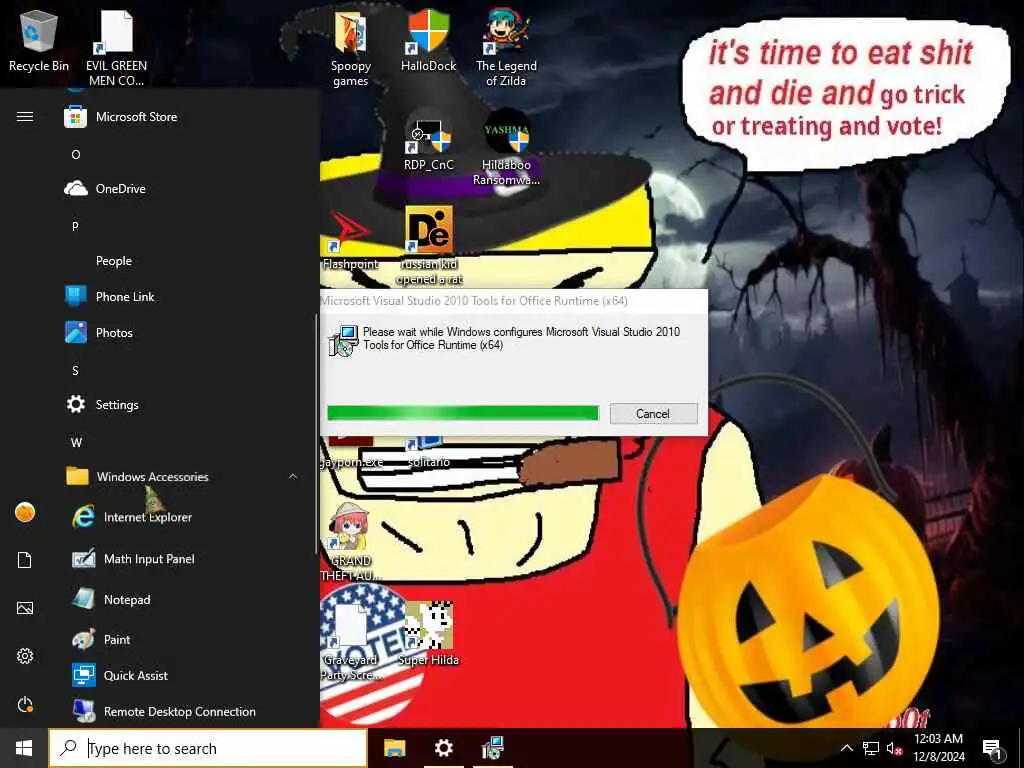Viewport: 1024px width, 768px height.
Task: Show hidden system tray icons
Action: pyautogui.click(x=846, y=748)
